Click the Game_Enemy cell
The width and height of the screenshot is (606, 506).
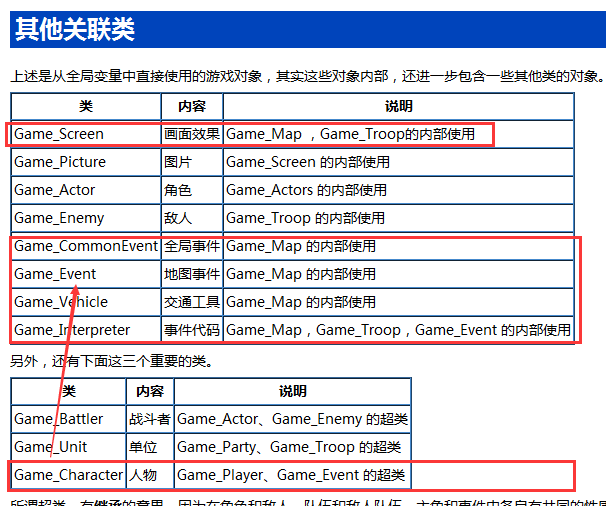pos(86,218)
